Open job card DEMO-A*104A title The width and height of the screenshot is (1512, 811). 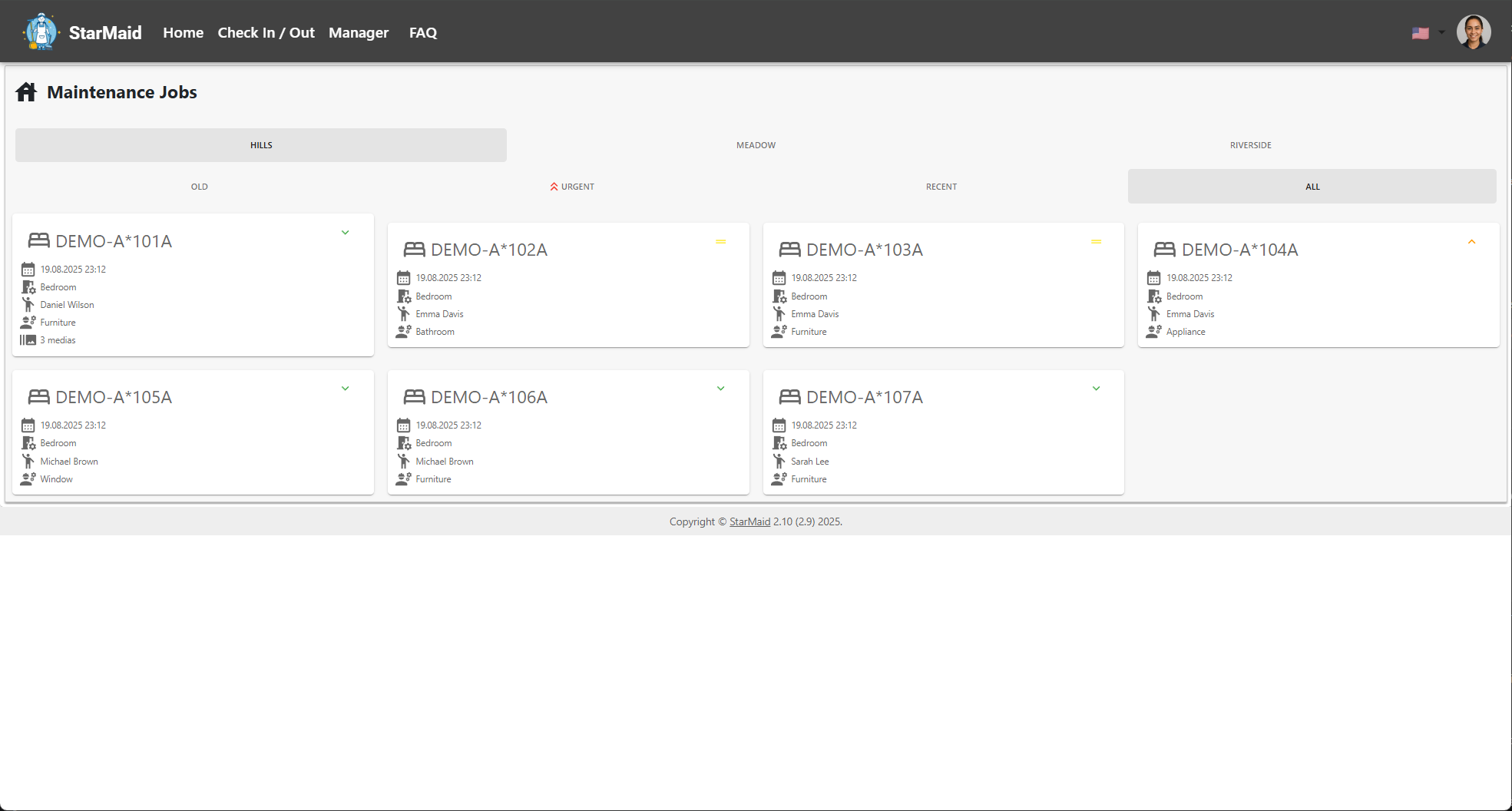(x=1239, y=250)
